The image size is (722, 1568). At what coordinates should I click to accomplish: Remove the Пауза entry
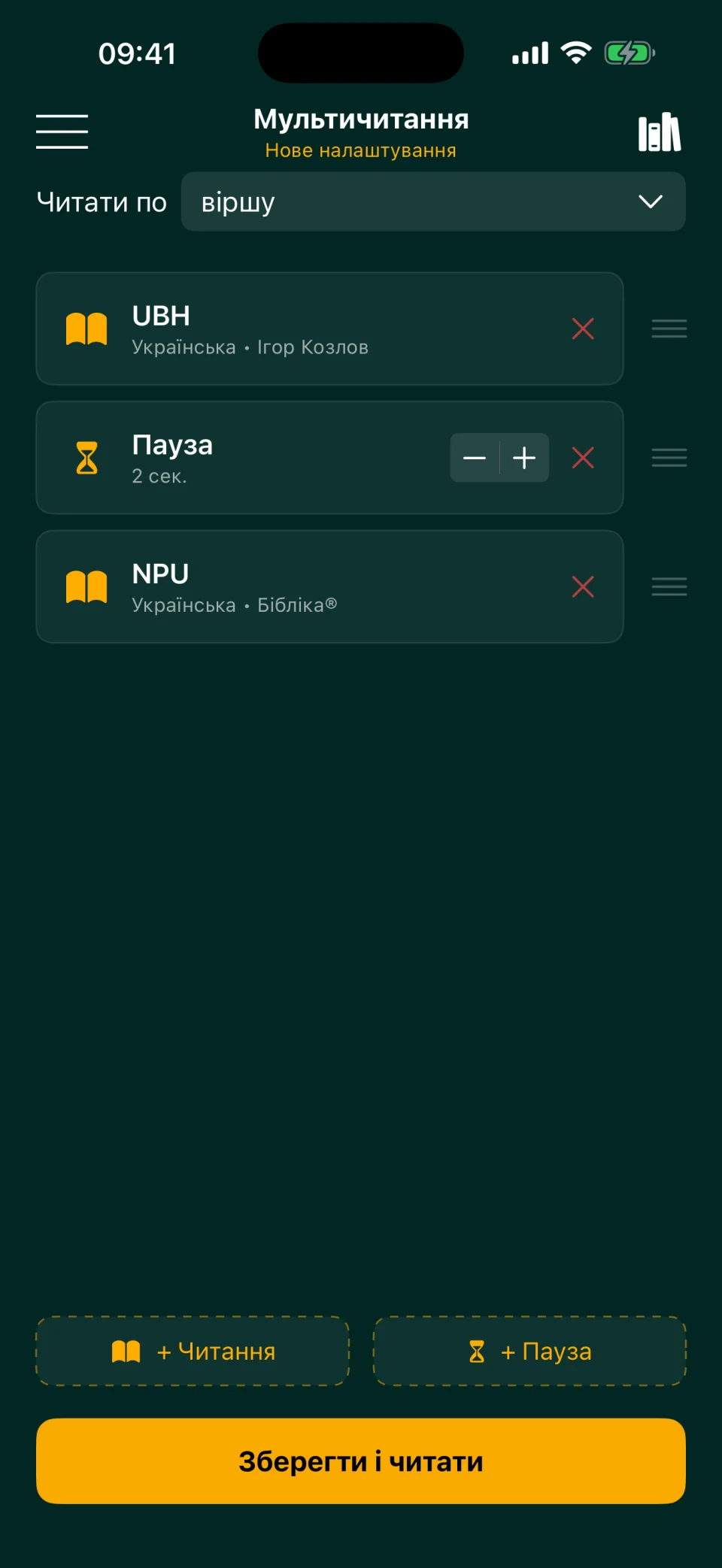click(583, 458)
